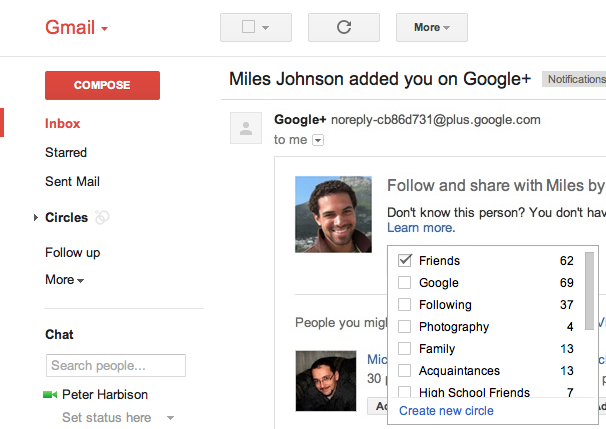Image resolution: width=606 pixels, height=429 pixels.
Task: Click Miles Johnson's profile photo
Action: pos(334,214)
